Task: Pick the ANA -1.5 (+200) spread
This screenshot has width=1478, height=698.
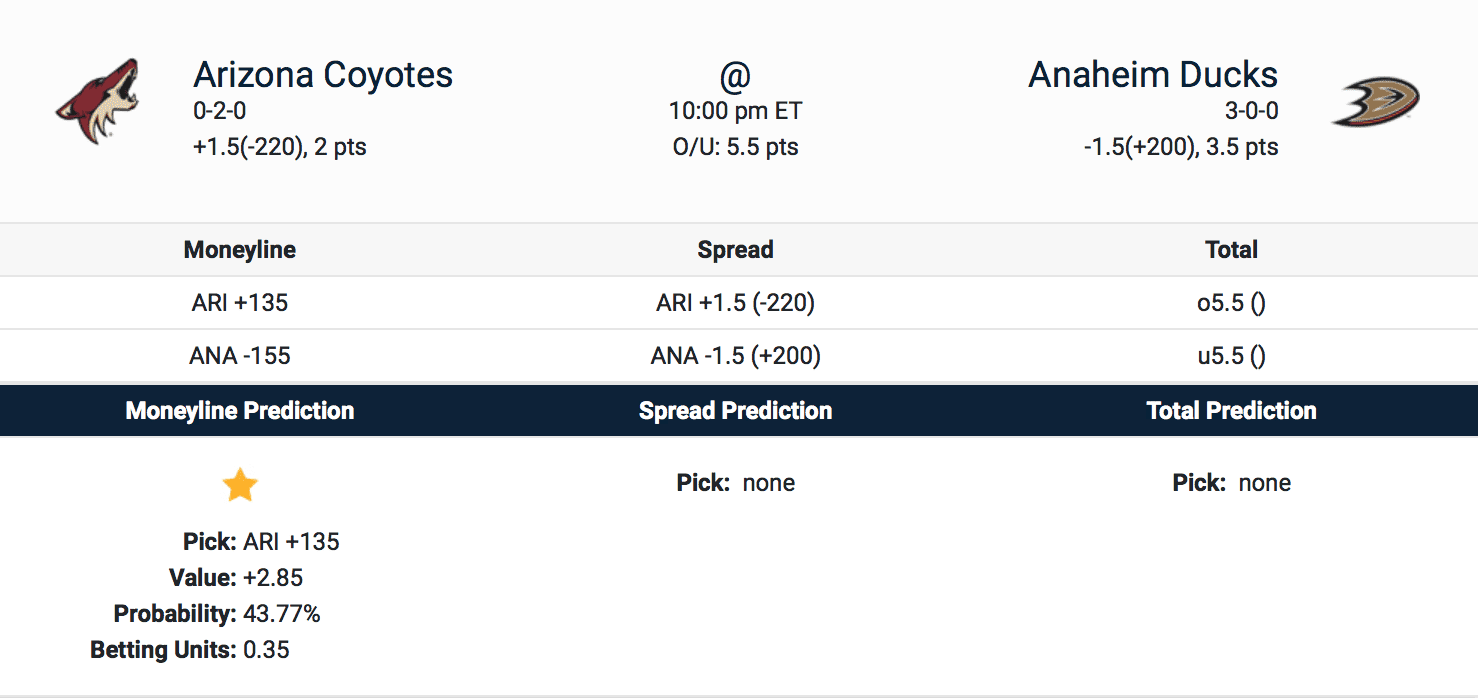Action: point(735,356)
